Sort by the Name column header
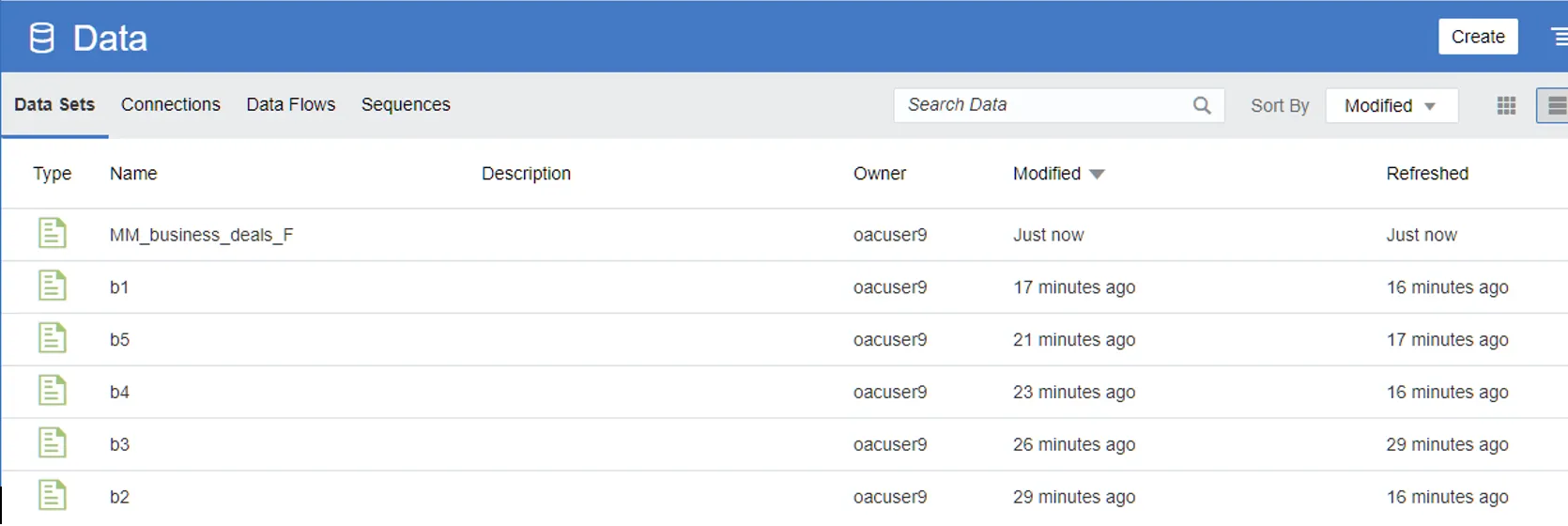 tap(133, 174)
